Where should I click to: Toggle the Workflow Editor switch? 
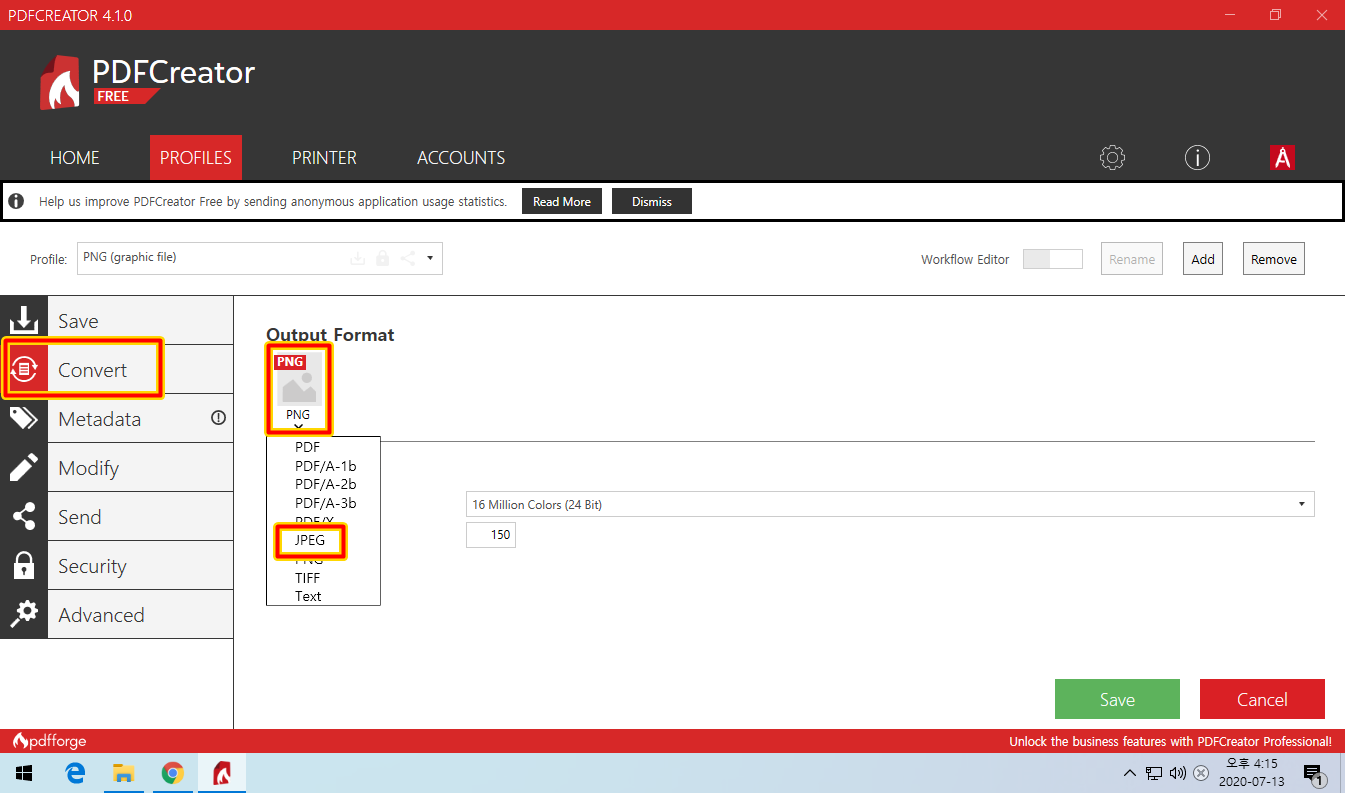pyautogui.click(x=1053, y=259)
